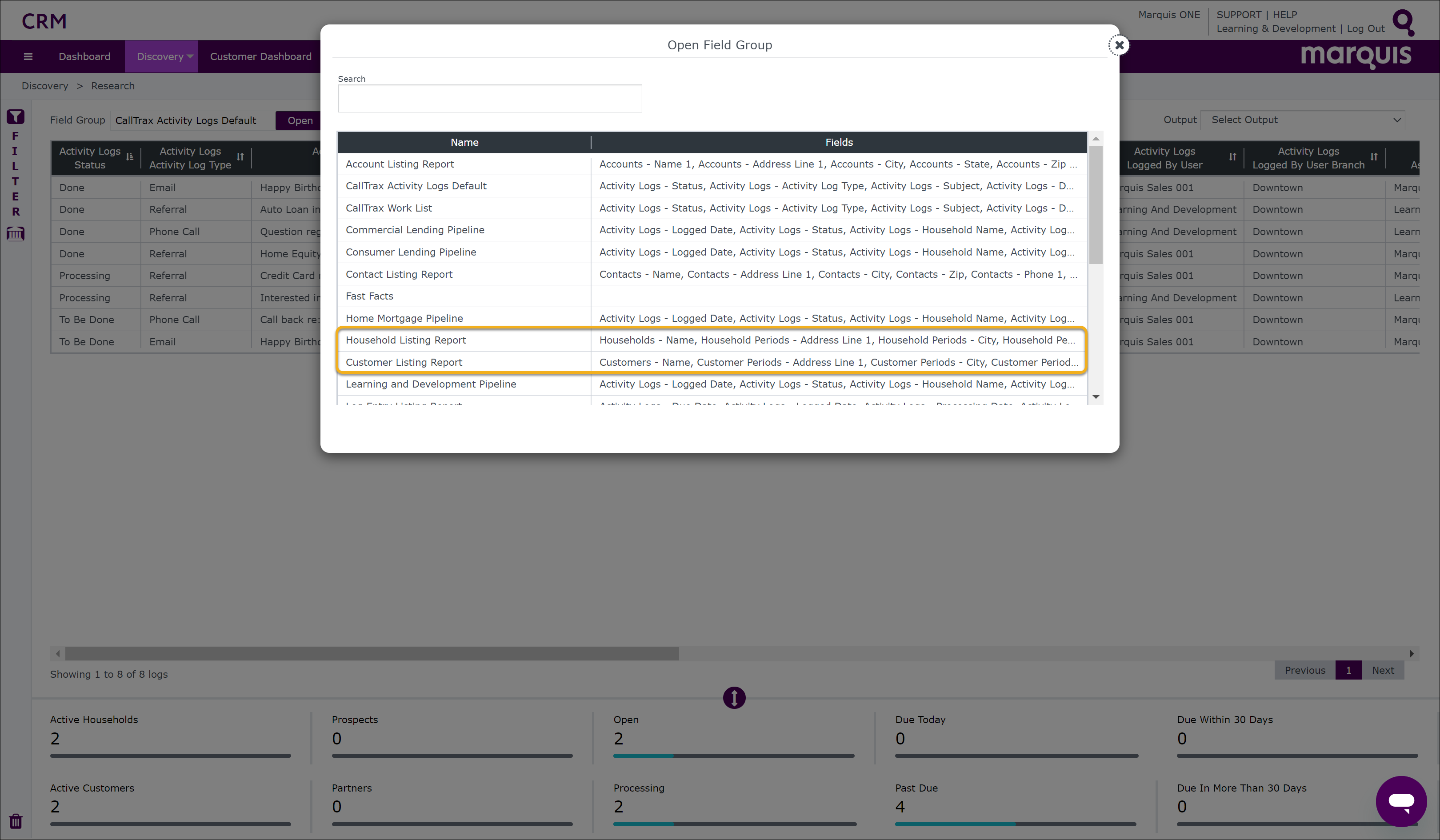Go to the Dashboard tab
Screen dimensions: 1440x840
point(84,56)
